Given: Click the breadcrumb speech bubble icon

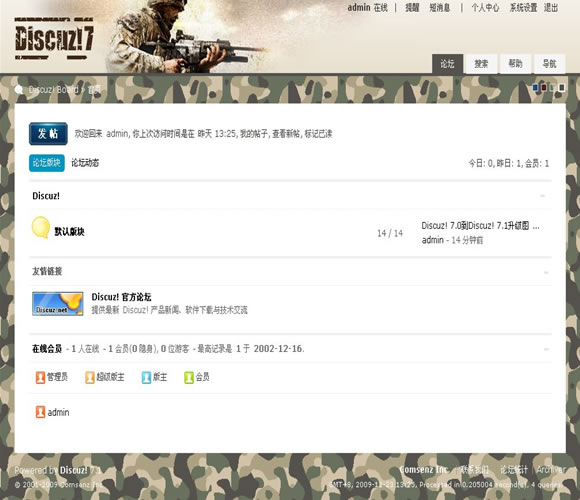Looking at the screenshot, I should tap(19, 90).
